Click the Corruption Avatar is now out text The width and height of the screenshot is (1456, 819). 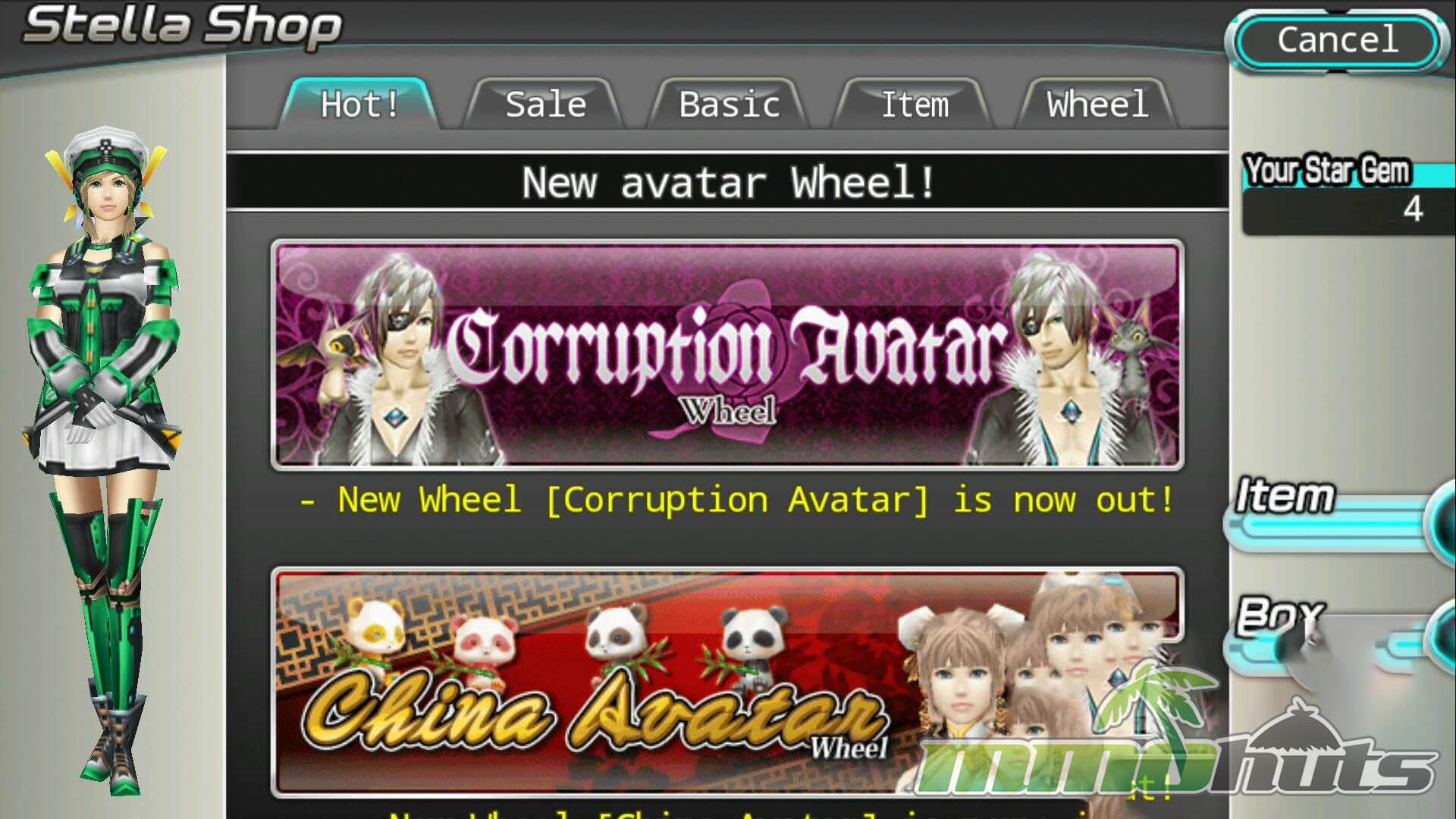tap(737, 500)
